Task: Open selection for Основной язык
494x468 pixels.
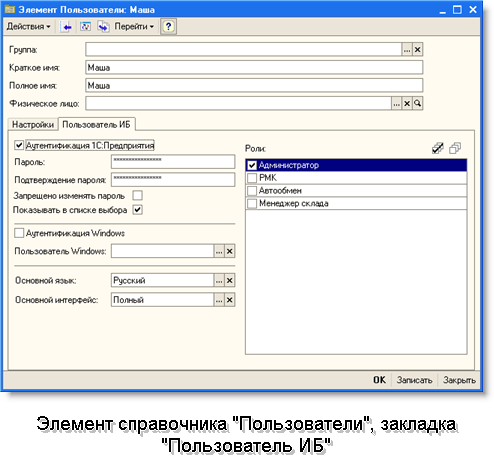Action: (x=219, y=281)
